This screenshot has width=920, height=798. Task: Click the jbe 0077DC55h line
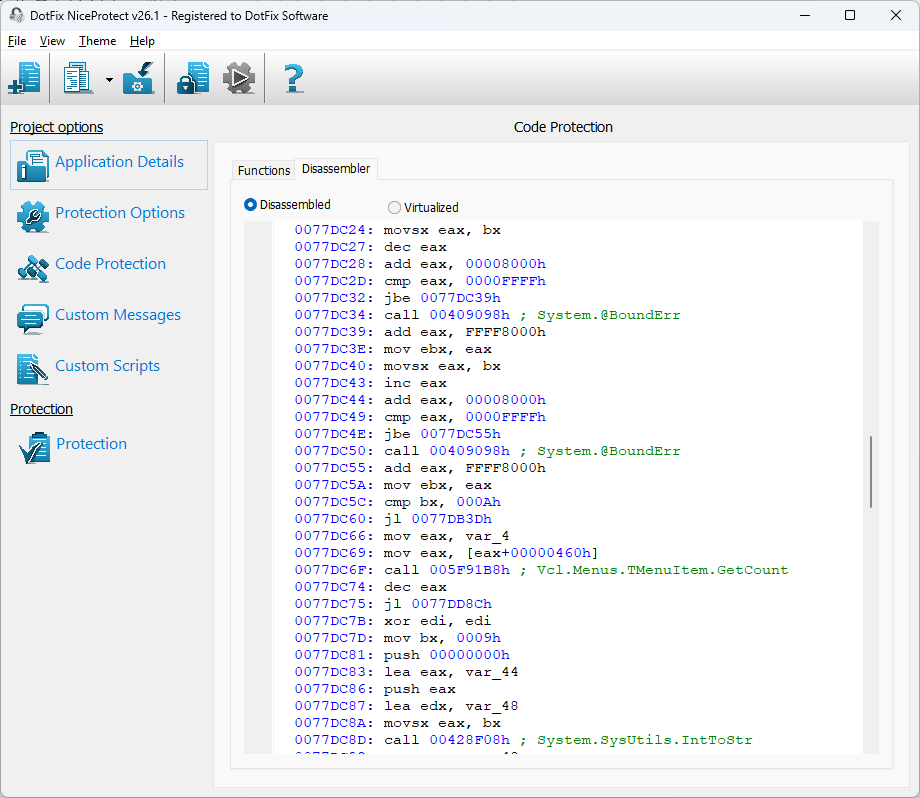pyautogui.click(x=398, y=434)
